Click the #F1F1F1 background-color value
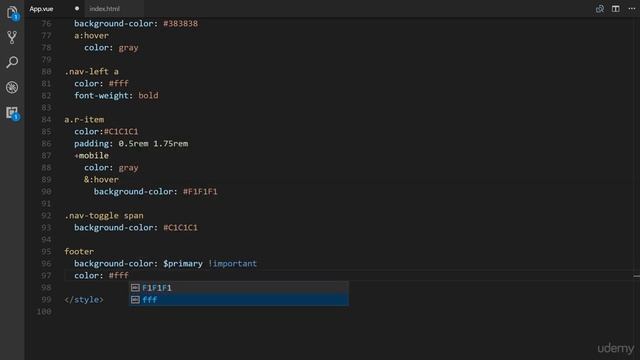 click(x=200, y=191)
